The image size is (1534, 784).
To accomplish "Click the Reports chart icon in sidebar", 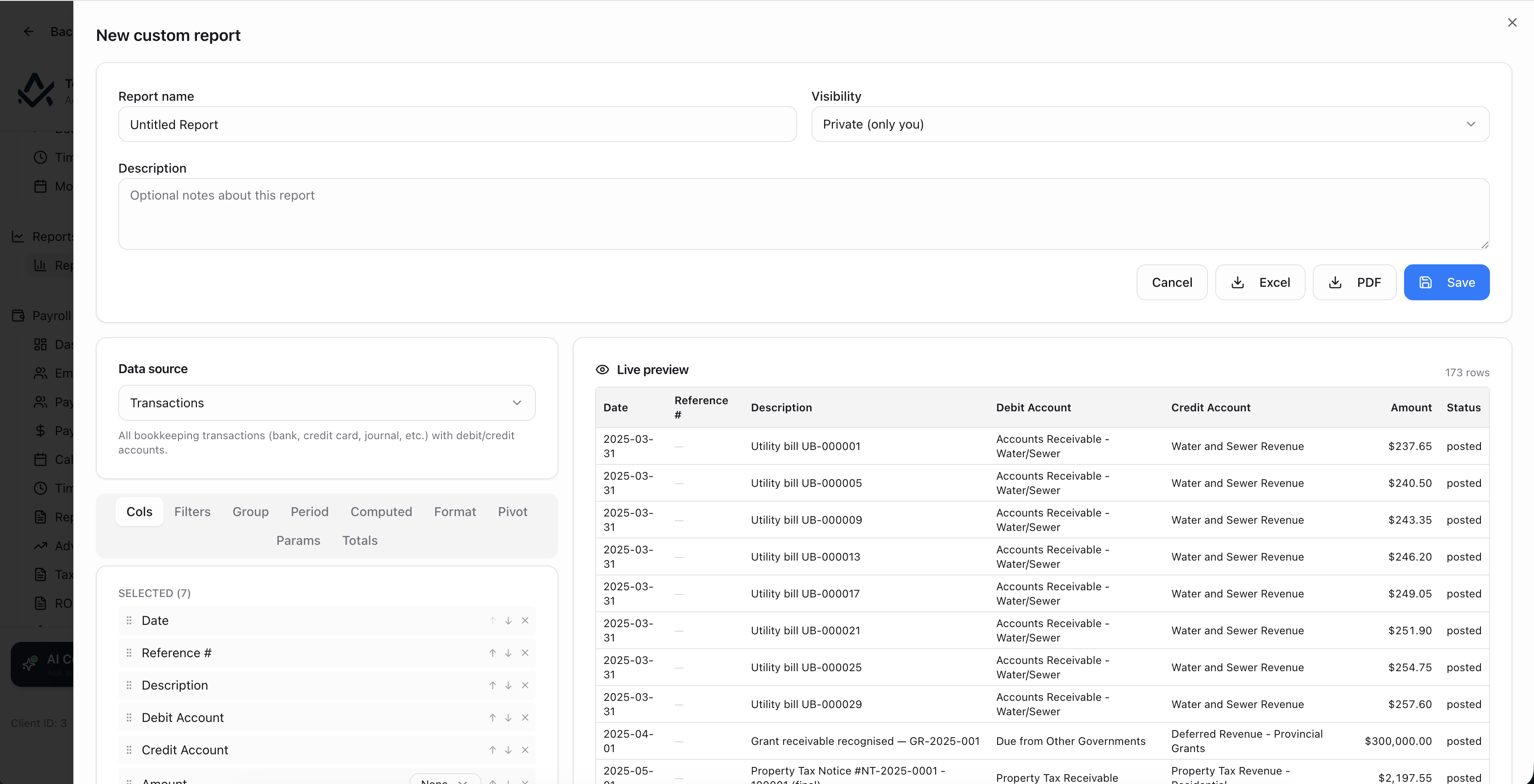I will tap(18, 236).
